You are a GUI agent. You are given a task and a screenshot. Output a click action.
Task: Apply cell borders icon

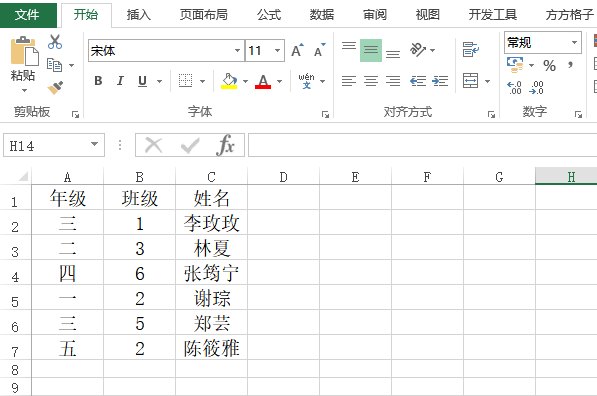click(185, 81)
